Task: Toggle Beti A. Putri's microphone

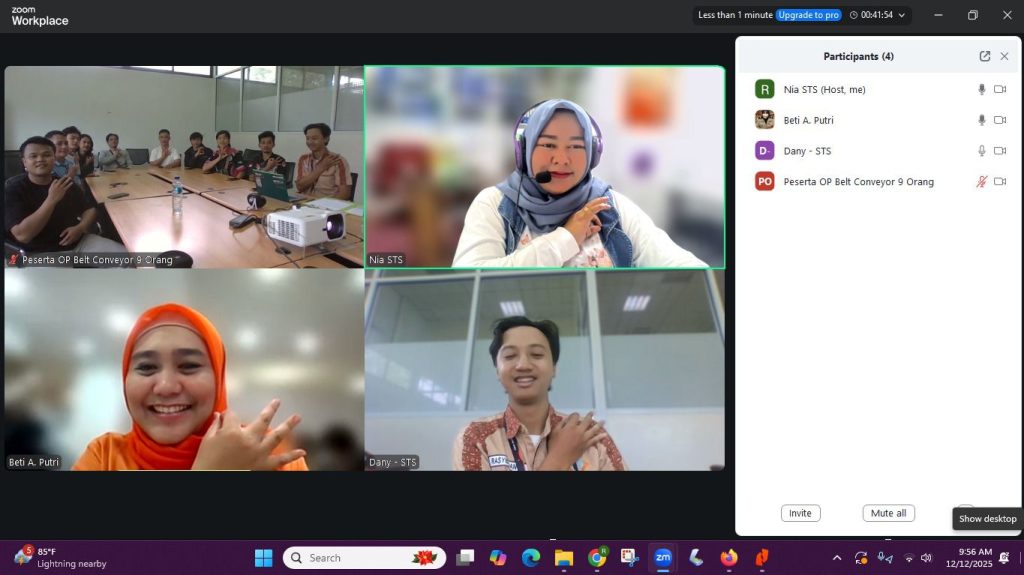Action: click(981, 120)
